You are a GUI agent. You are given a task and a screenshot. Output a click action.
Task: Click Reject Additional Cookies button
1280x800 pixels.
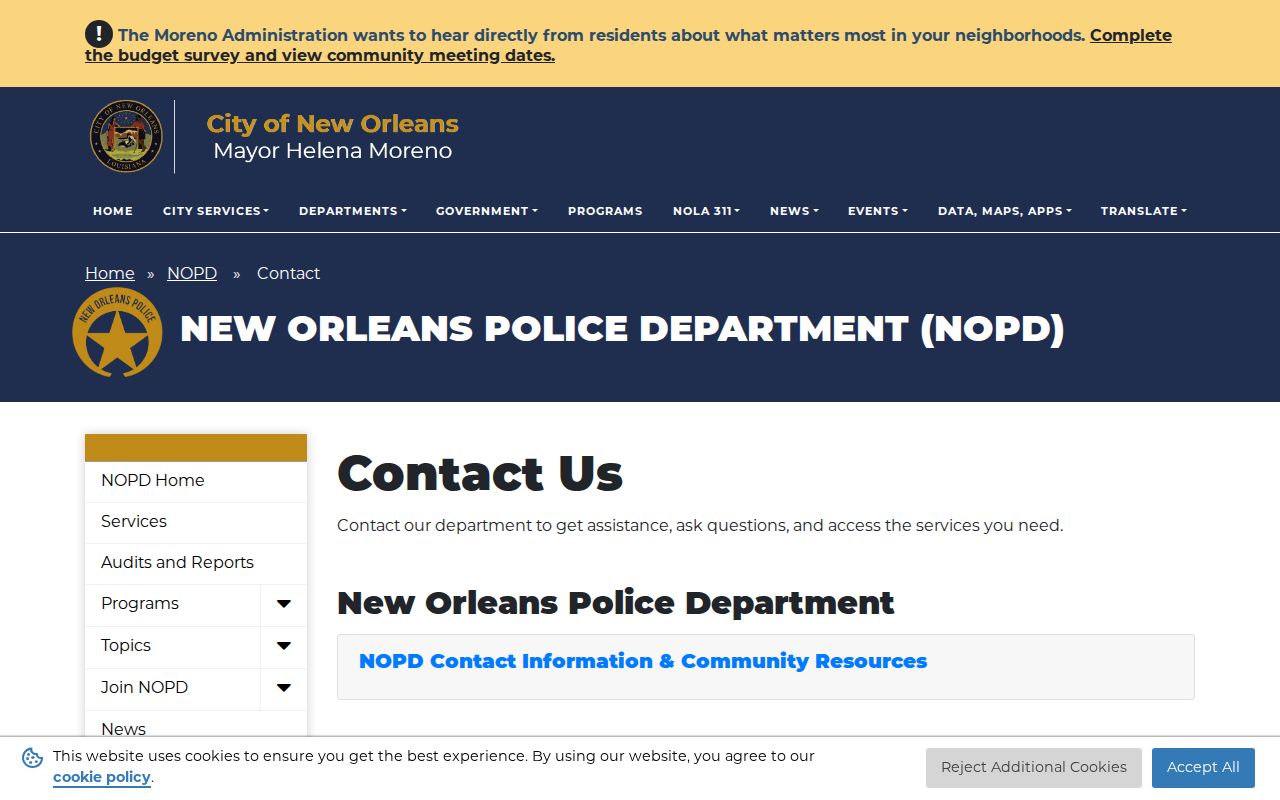coord(1034,767)
